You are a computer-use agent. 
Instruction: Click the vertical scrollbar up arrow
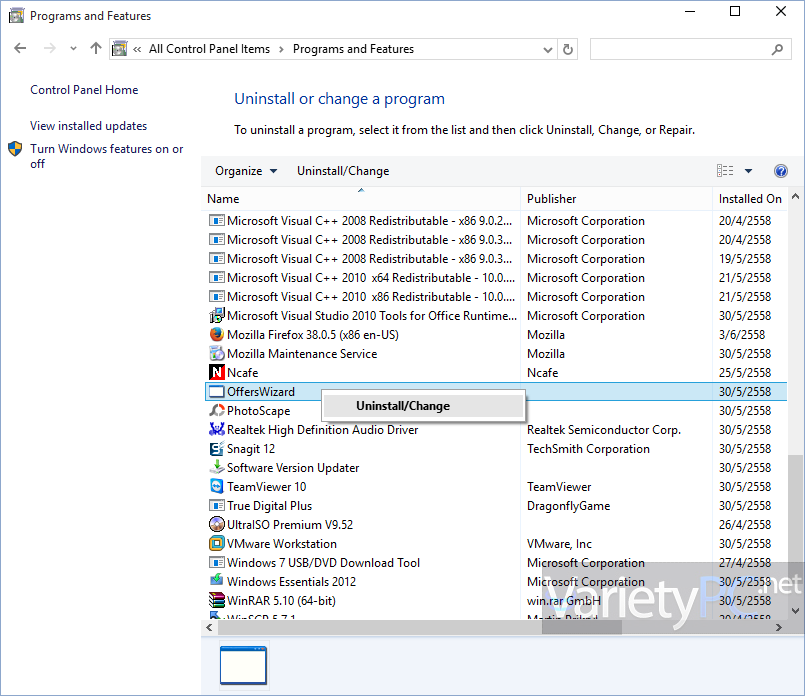pyautogui.click(x=795, y=196)
